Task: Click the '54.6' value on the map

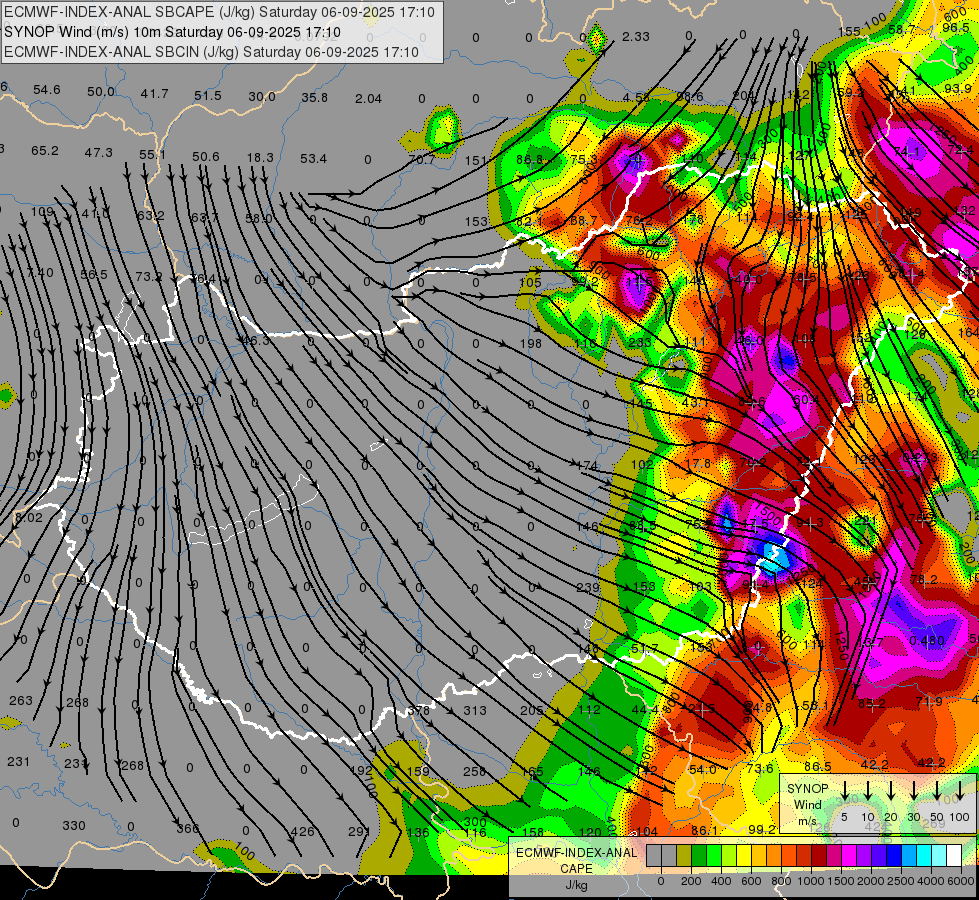Action: pos(47,90)
